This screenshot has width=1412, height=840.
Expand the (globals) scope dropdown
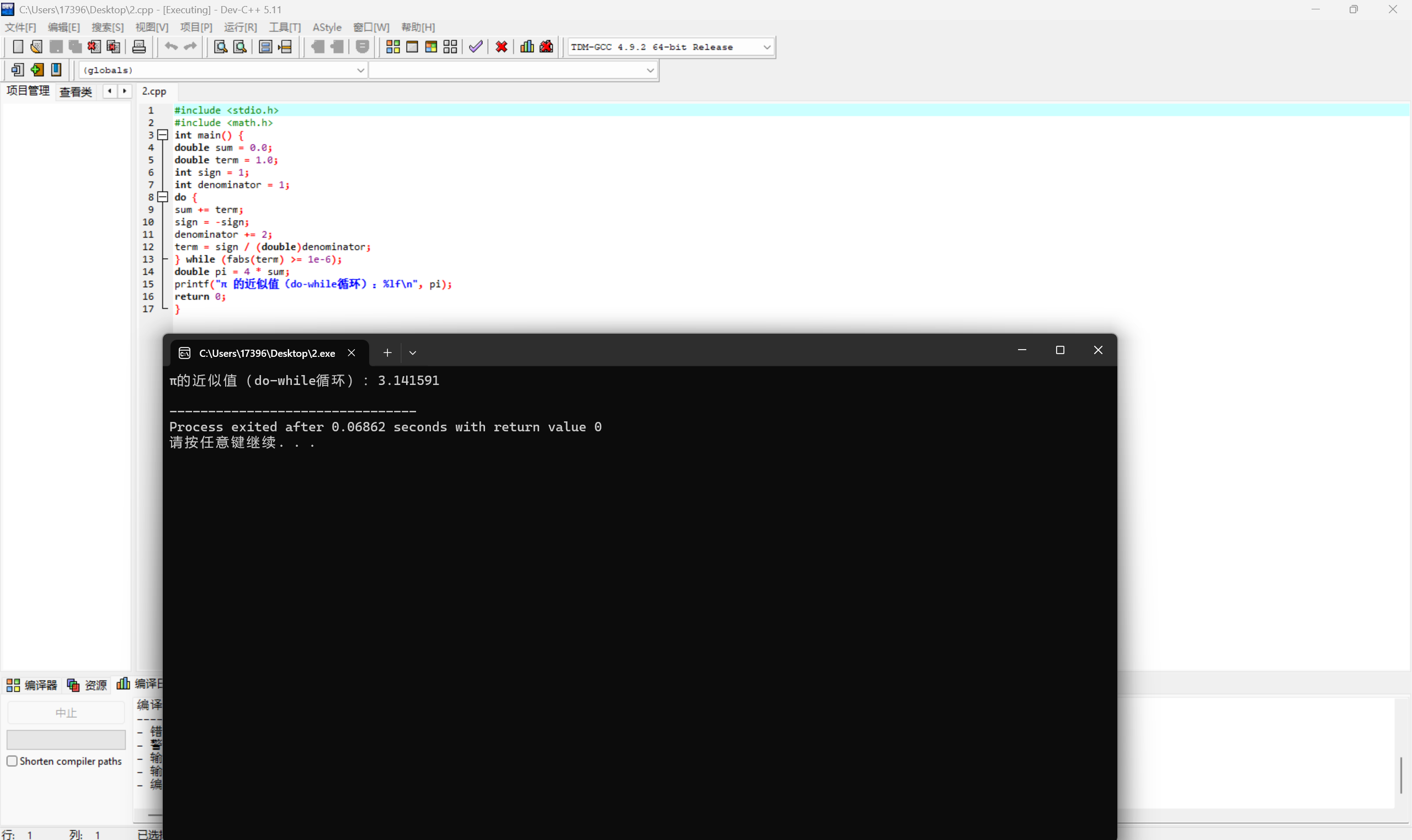pos(360,70)
